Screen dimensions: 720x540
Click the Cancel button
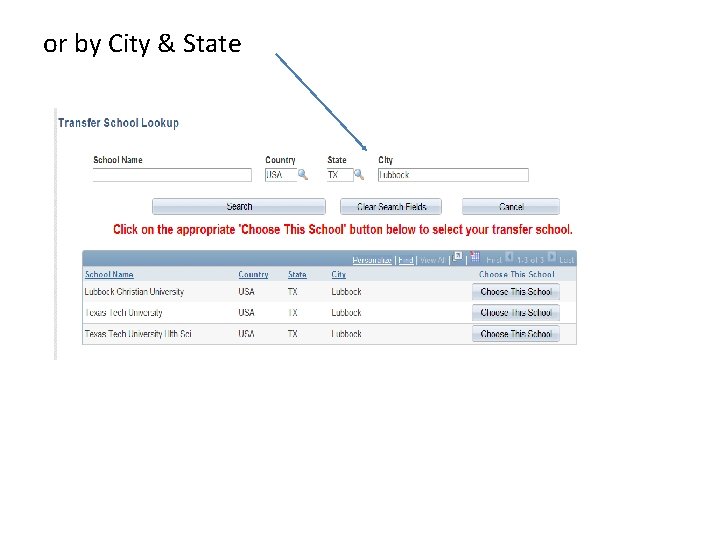pos(511,207)
